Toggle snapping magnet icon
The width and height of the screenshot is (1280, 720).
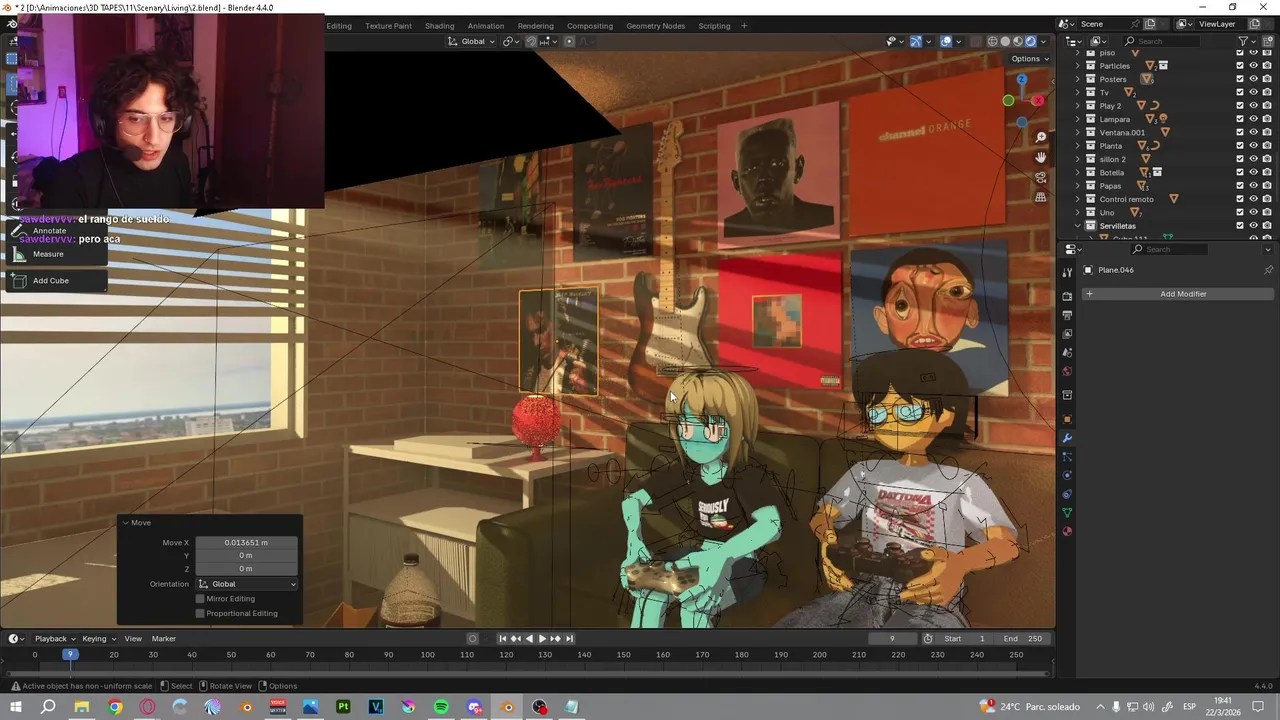point(531,41)
